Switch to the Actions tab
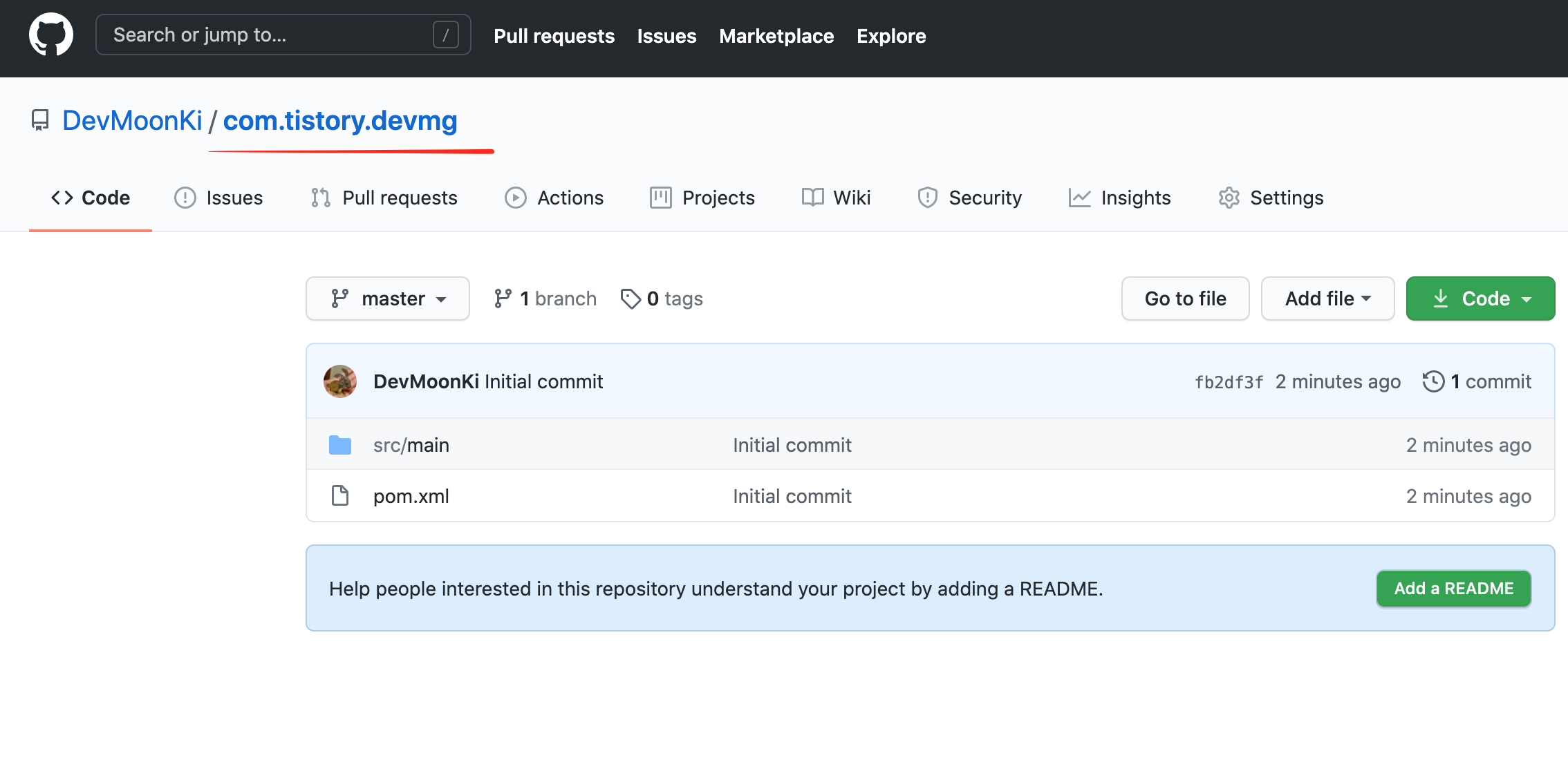Viewport: 1568px width, 760px height. coord(554,198)
